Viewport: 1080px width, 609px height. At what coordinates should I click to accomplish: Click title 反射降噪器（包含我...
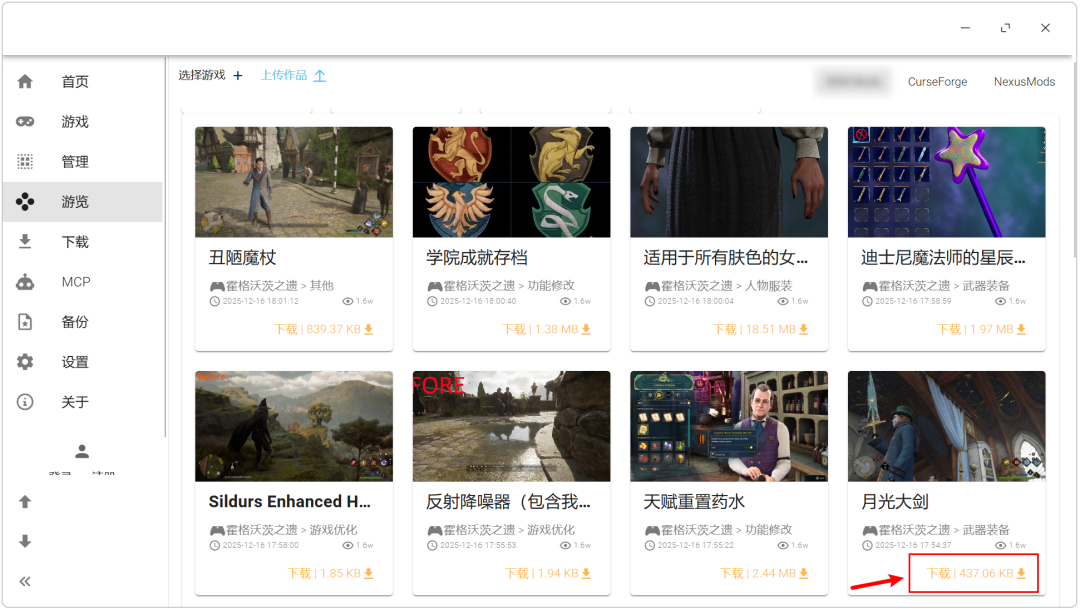click(x=508, y=502)
